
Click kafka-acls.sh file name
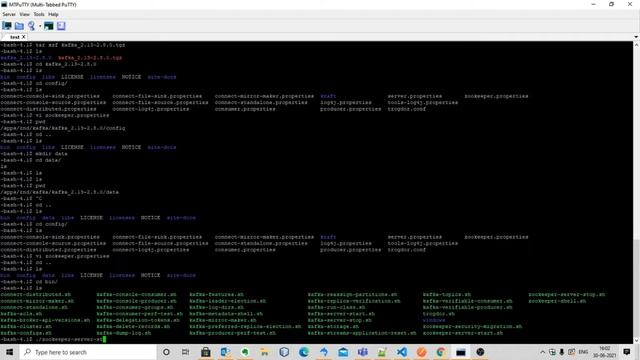[21, 314]
